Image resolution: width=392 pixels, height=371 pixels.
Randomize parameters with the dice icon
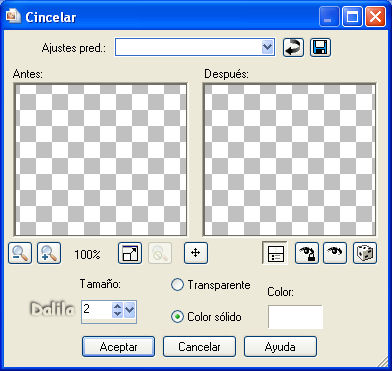365,253
